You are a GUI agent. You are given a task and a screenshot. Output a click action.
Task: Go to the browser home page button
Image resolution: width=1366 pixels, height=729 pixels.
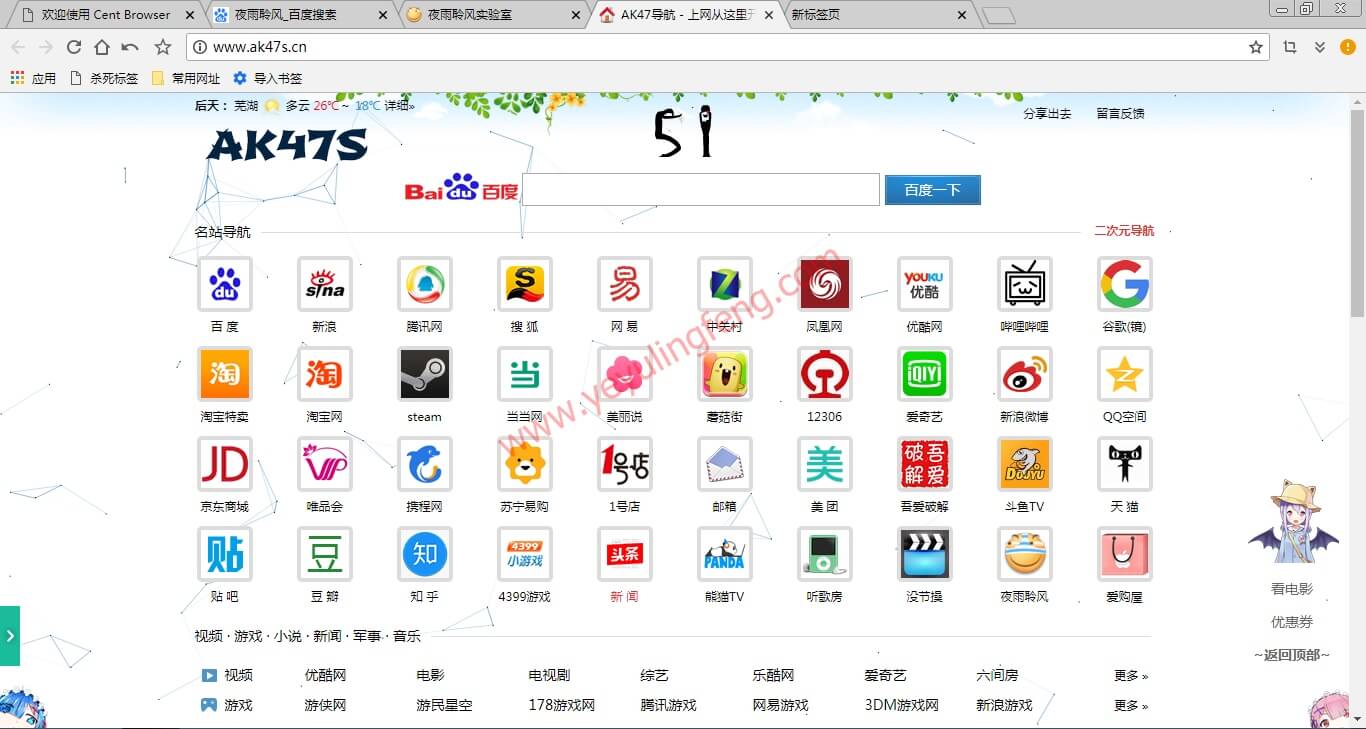coord(102,47)
